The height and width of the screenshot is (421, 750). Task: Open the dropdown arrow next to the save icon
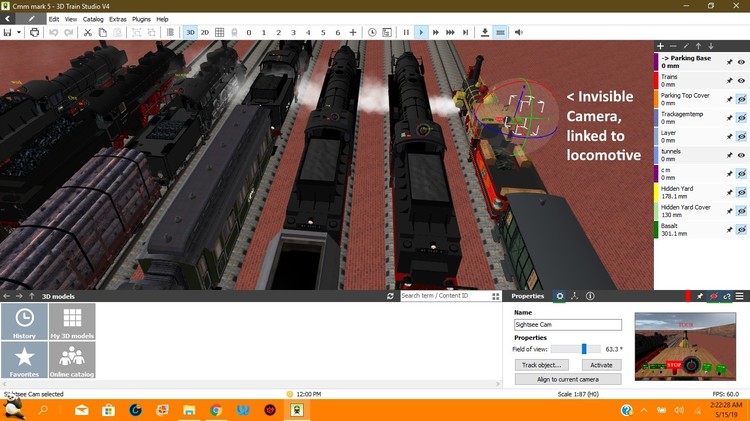pyautogui.click(x=18, y=33)
